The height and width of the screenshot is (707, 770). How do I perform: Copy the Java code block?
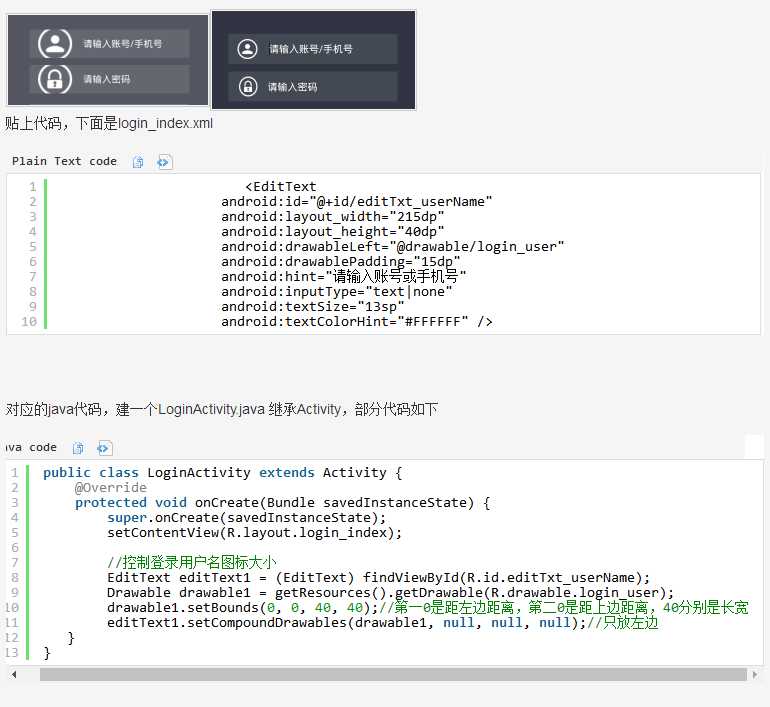coord(78,448)
